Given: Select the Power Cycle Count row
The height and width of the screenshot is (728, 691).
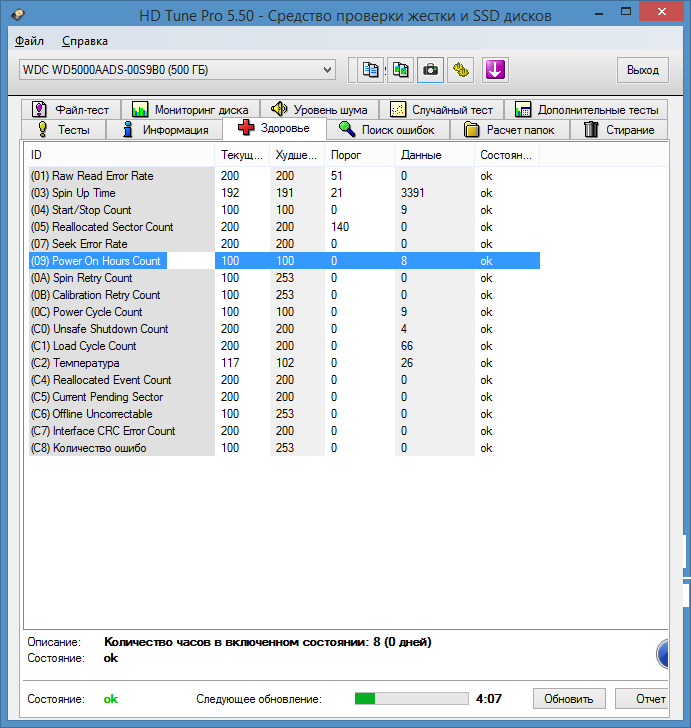Looking at the screenshot, I should click(284, 312).
